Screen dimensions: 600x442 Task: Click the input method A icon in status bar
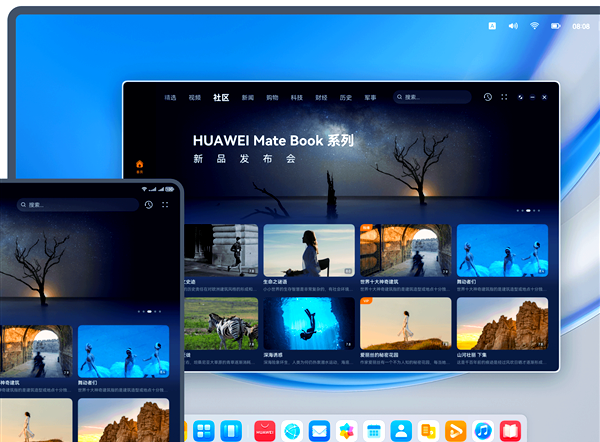[492, 26]
